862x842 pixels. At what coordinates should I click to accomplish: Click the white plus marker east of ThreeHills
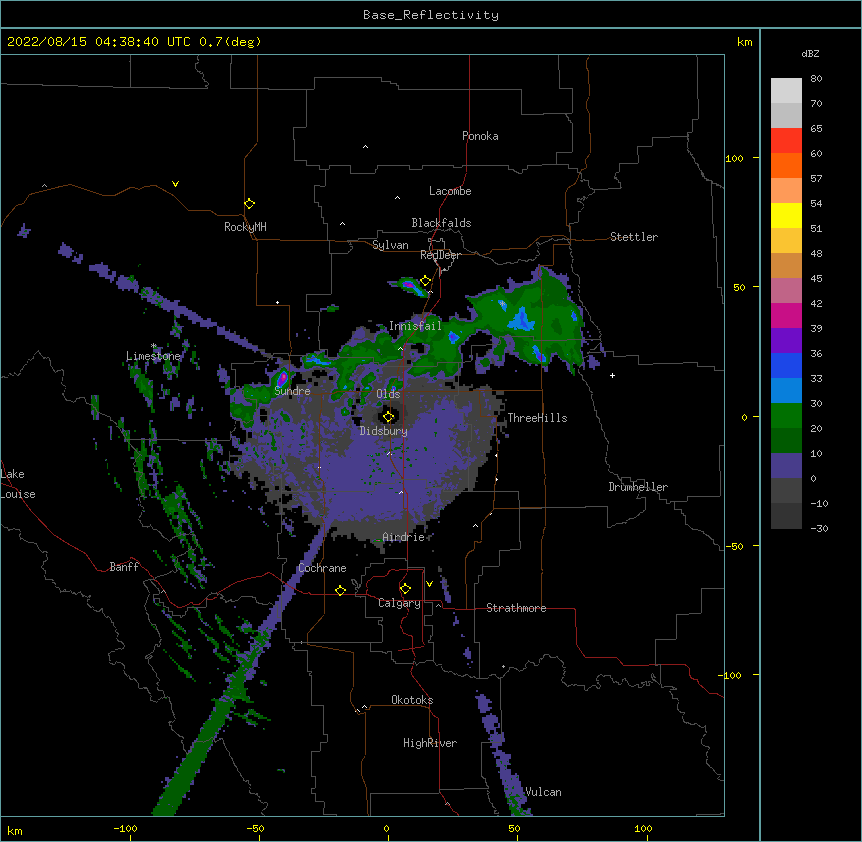[x=612, y=375]
